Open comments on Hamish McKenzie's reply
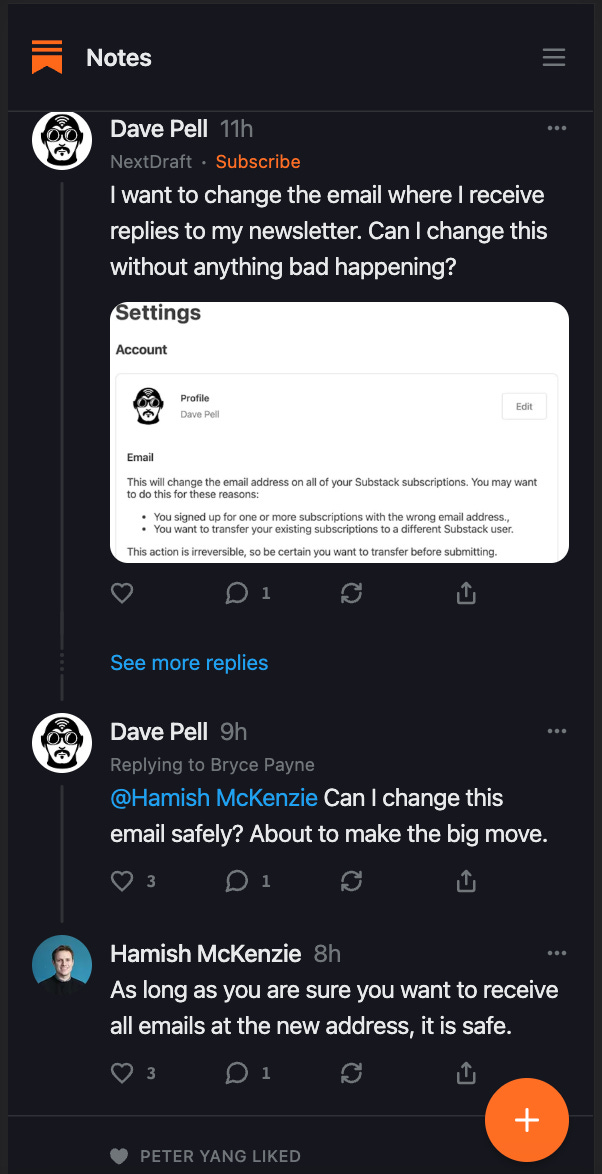Viewport: 602px width, 1174px height. pos(237,1074)
